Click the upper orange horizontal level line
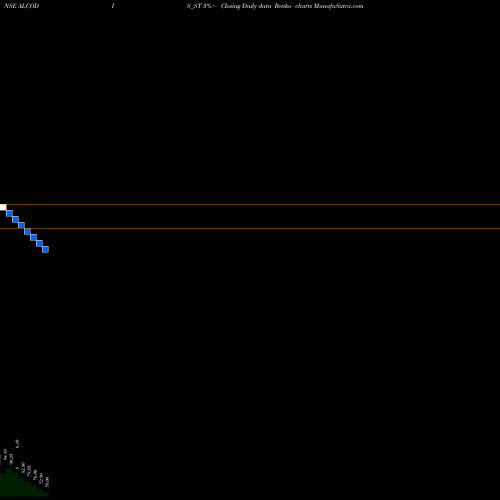This screenshot has height=500, width=500. click(250, 204)
